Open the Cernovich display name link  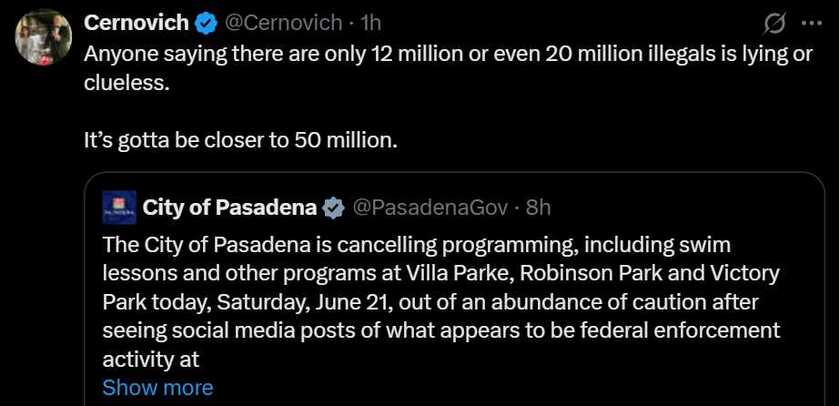137,23
